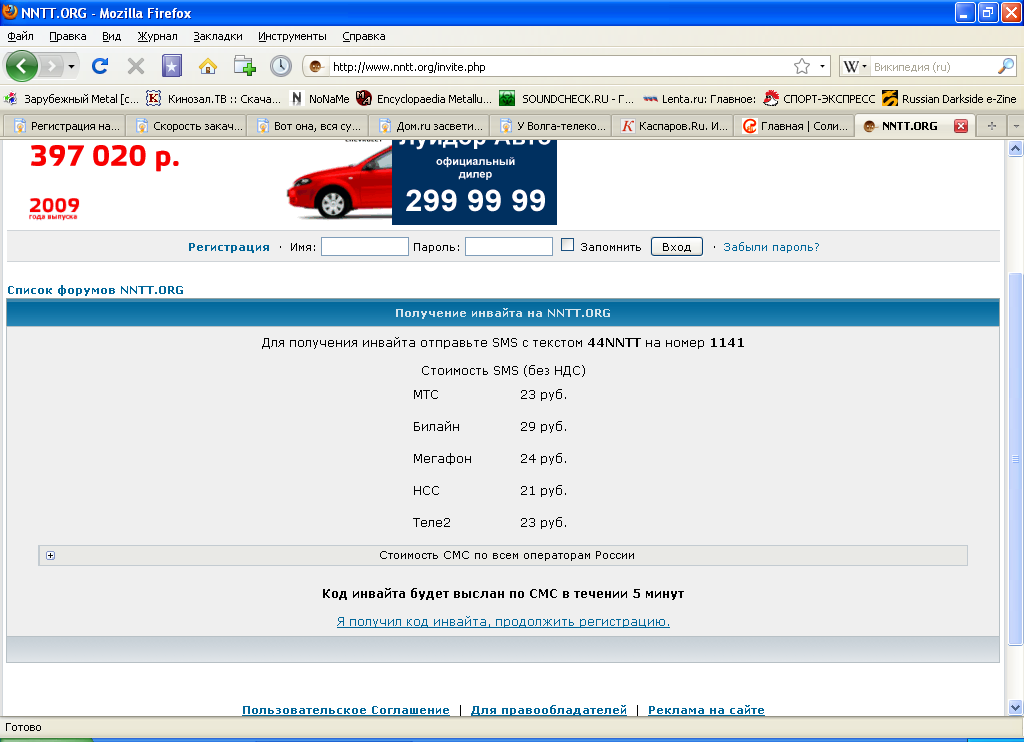Reload the page with the refresh icon

tap(100, 67)
